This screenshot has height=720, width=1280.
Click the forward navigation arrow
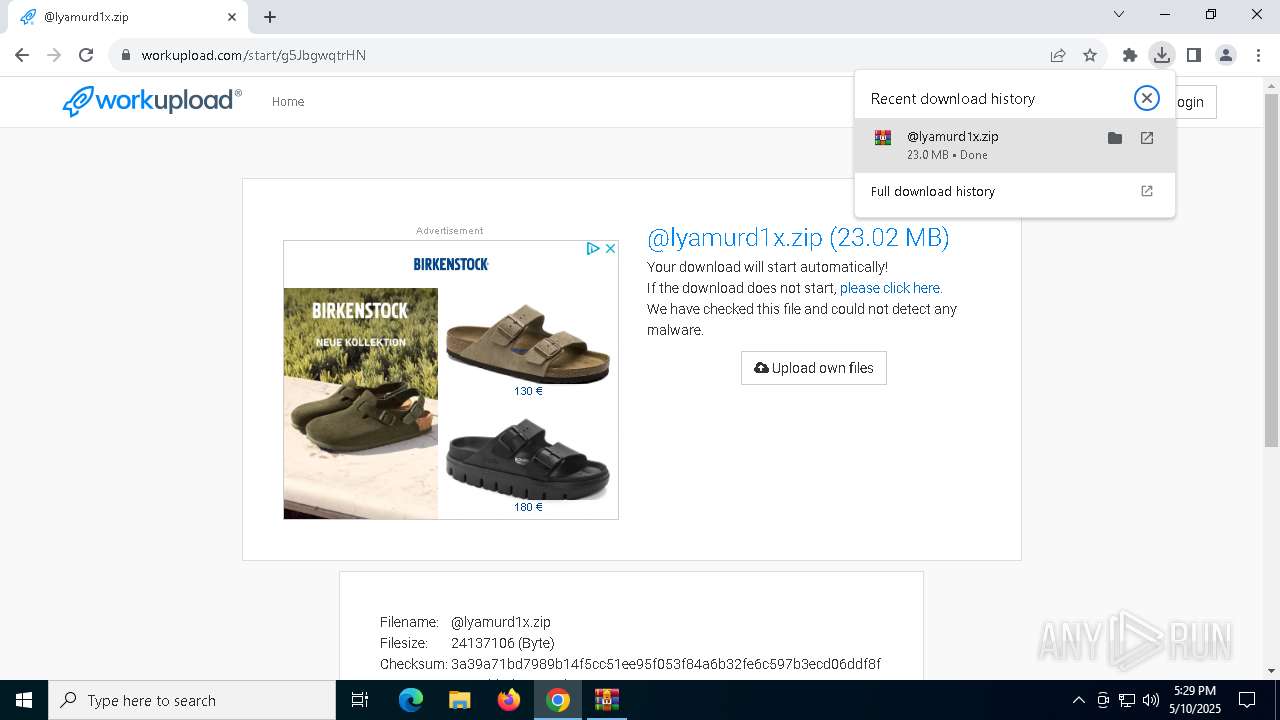[x=54, y=55]
